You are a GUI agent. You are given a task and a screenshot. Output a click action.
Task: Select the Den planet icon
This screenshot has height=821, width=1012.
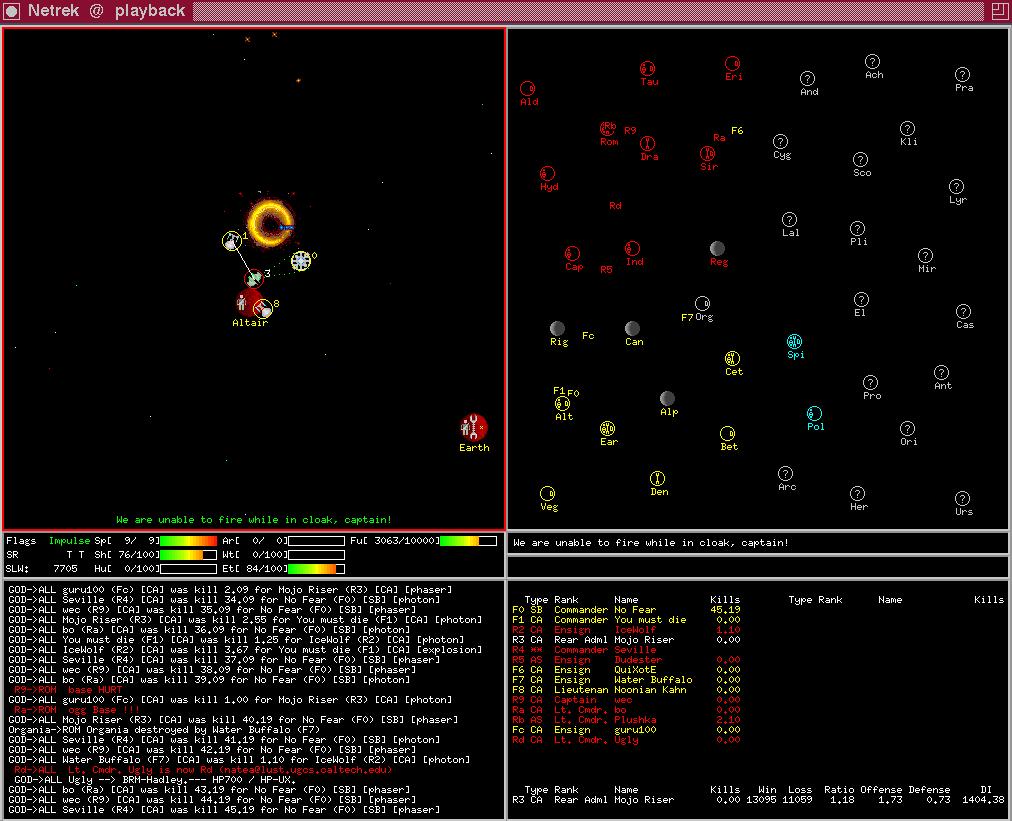(x=657, y=478)
